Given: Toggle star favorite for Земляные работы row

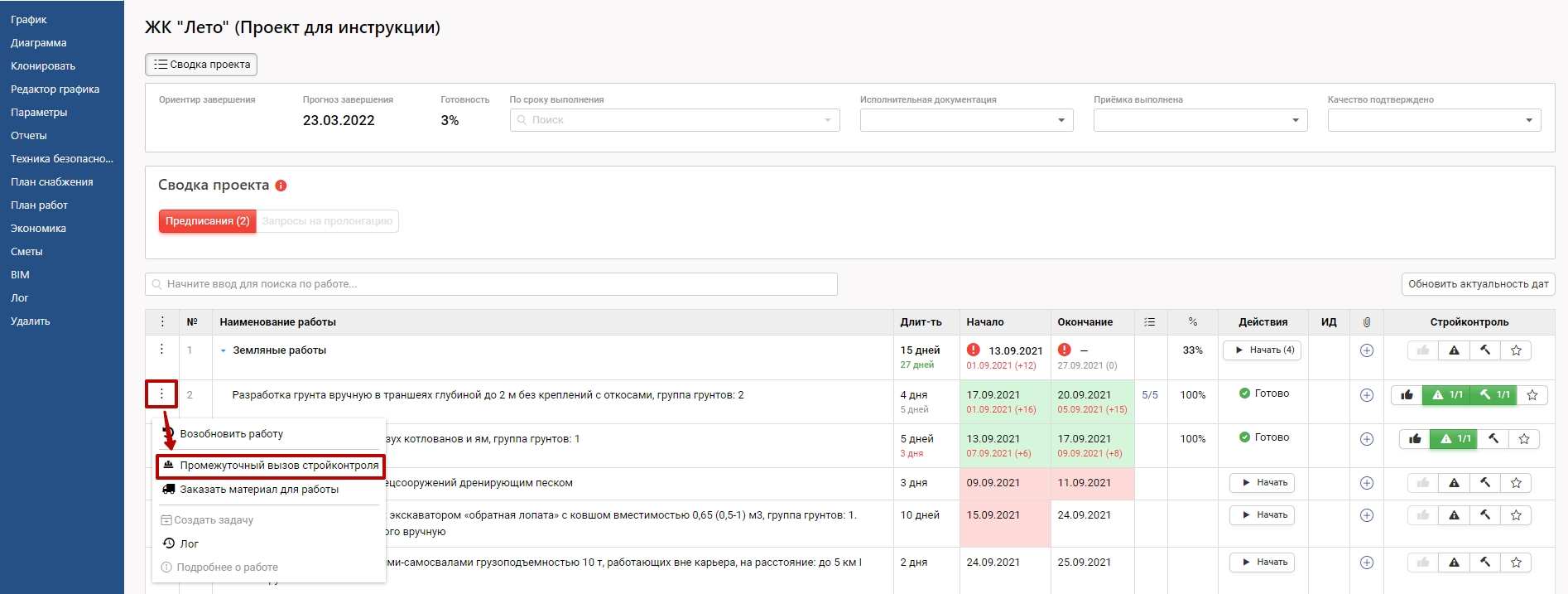Looking at the screenshot, I should click(1516, 350).
